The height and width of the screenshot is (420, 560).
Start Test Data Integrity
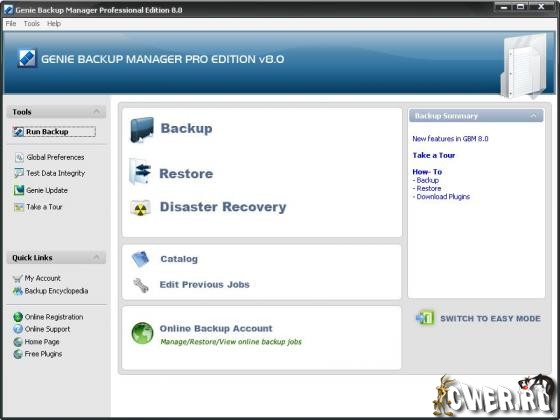(x=56, y=174)
